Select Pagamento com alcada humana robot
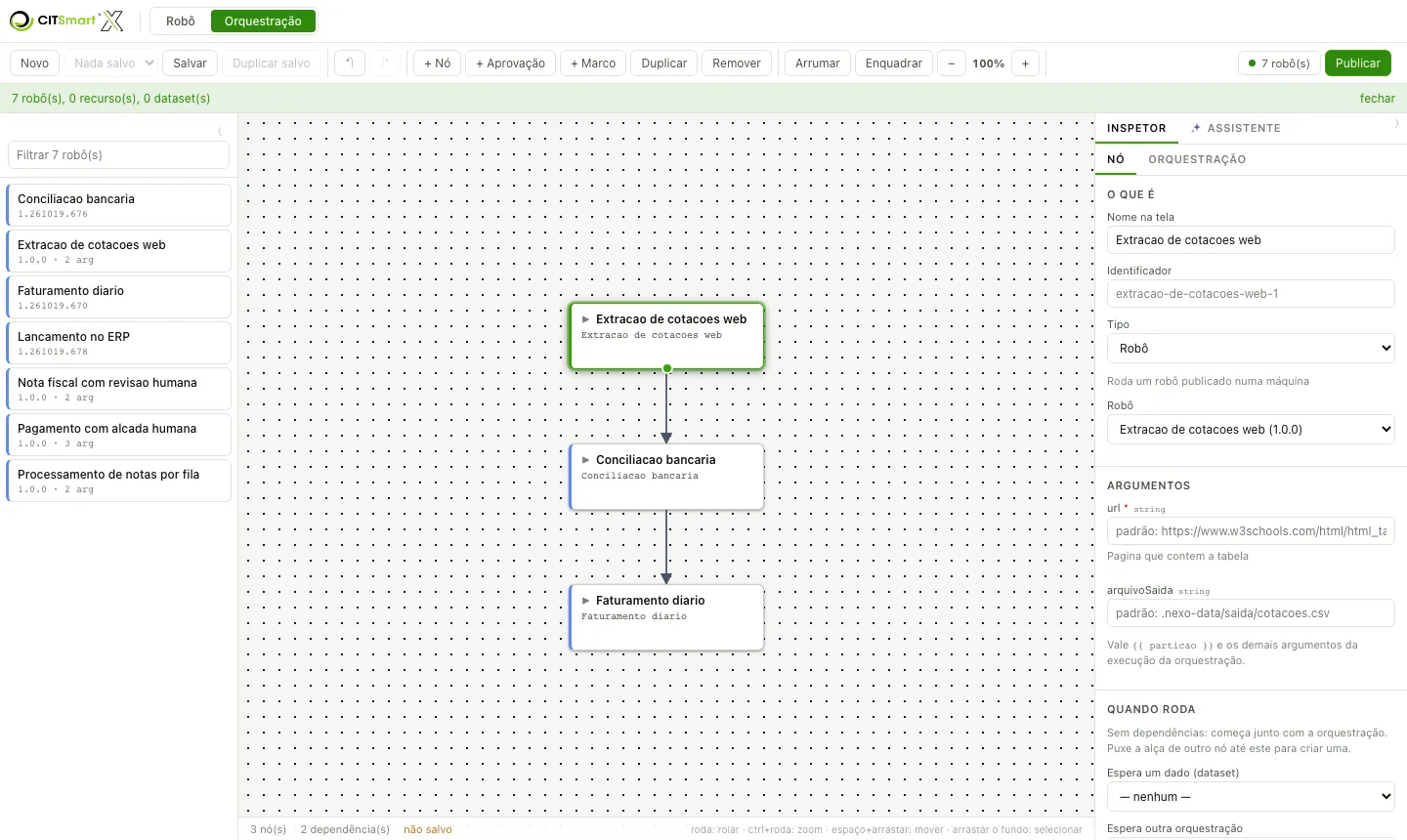Screen dimensions: 1407x840 (119, 435)
